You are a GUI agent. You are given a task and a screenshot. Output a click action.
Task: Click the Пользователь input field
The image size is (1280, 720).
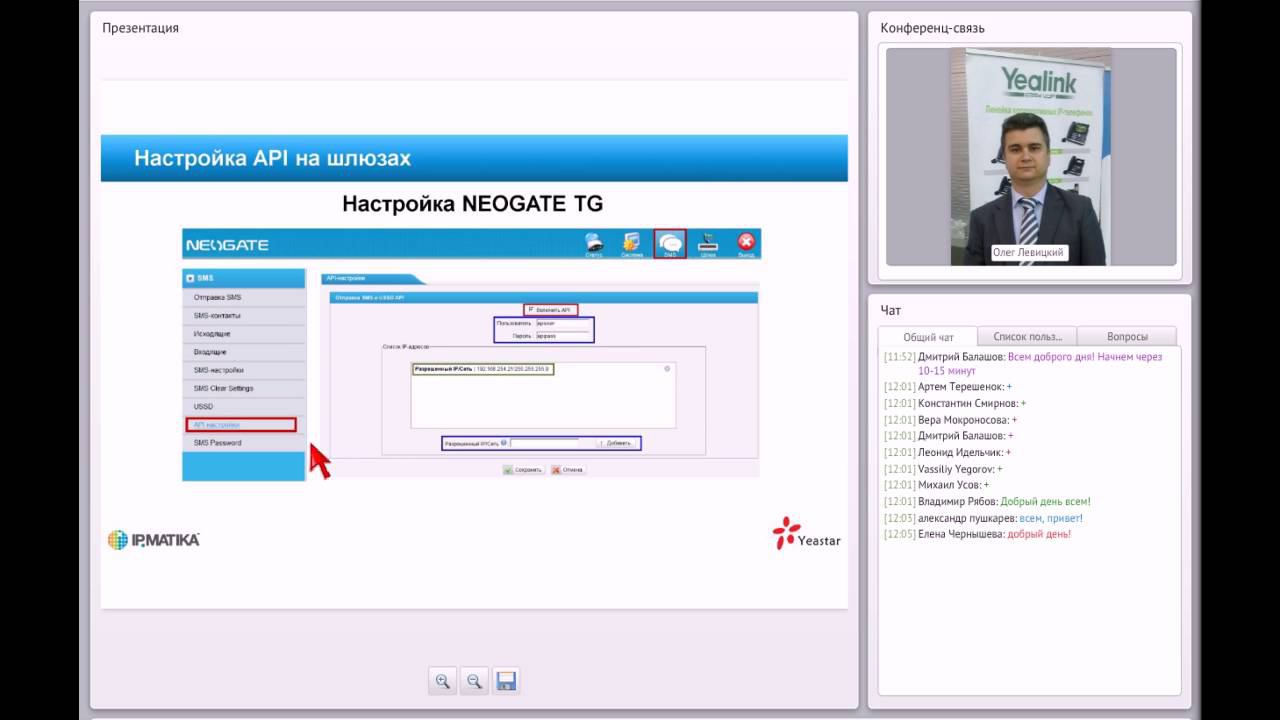[x=563, y=324]
